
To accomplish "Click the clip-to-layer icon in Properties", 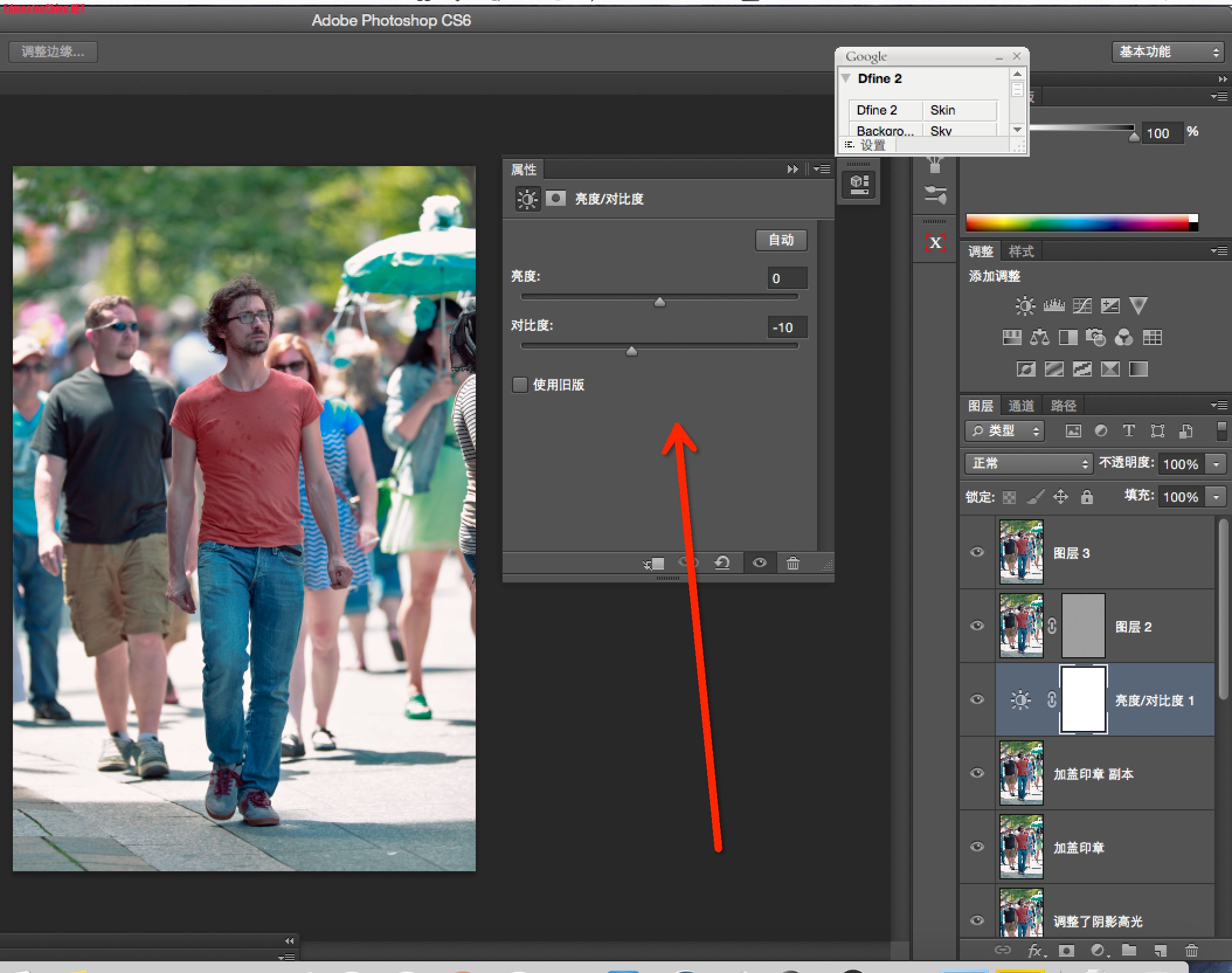I will [654, 564].
